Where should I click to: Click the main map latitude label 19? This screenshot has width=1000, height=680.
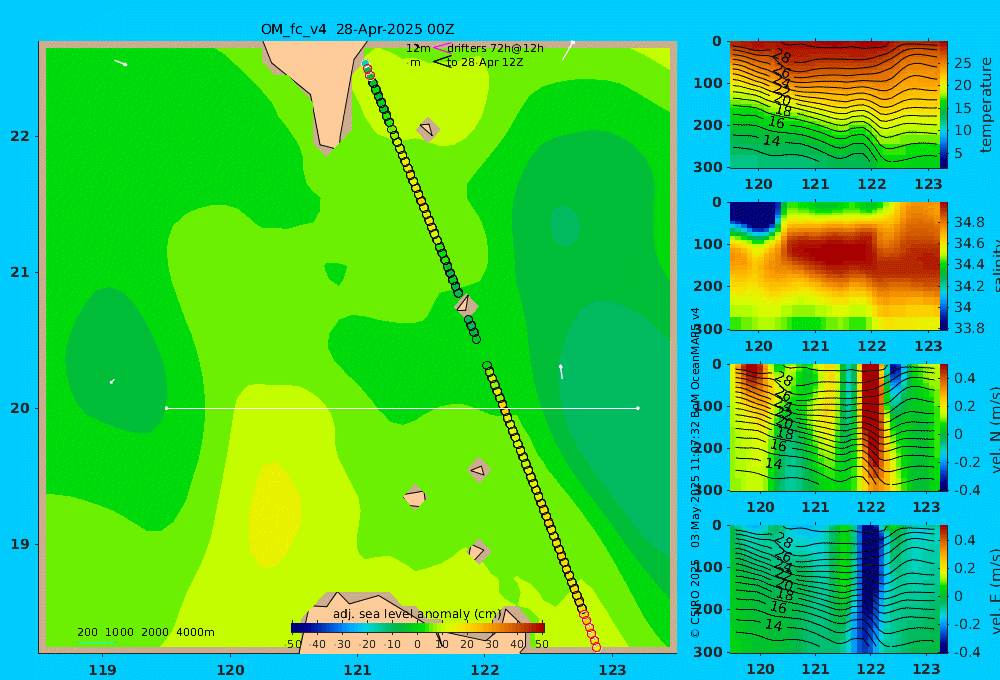pyautogui.click(x=20, y=544)
